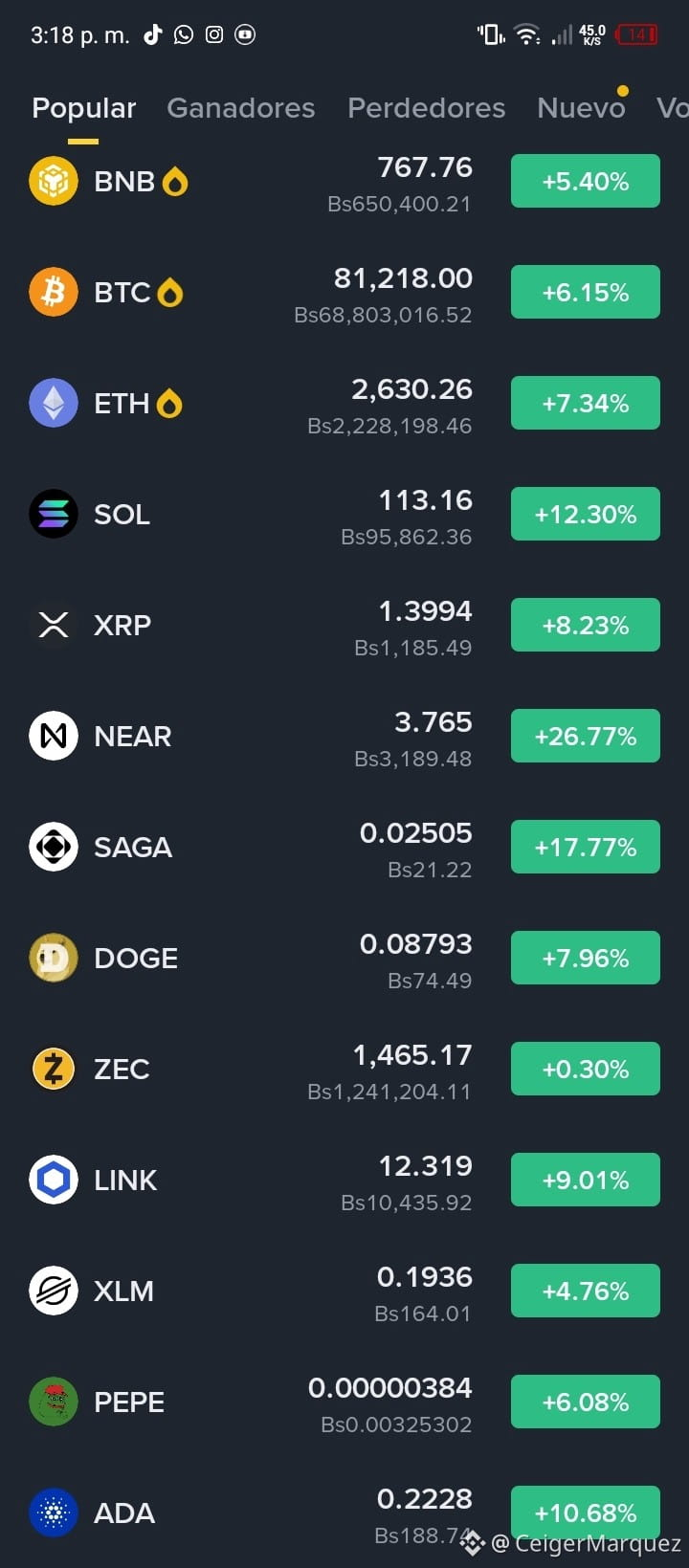689x1568 pixels.
Task: Tap the +26.77% change button for NEAR
Action: [x=586, y=736]
